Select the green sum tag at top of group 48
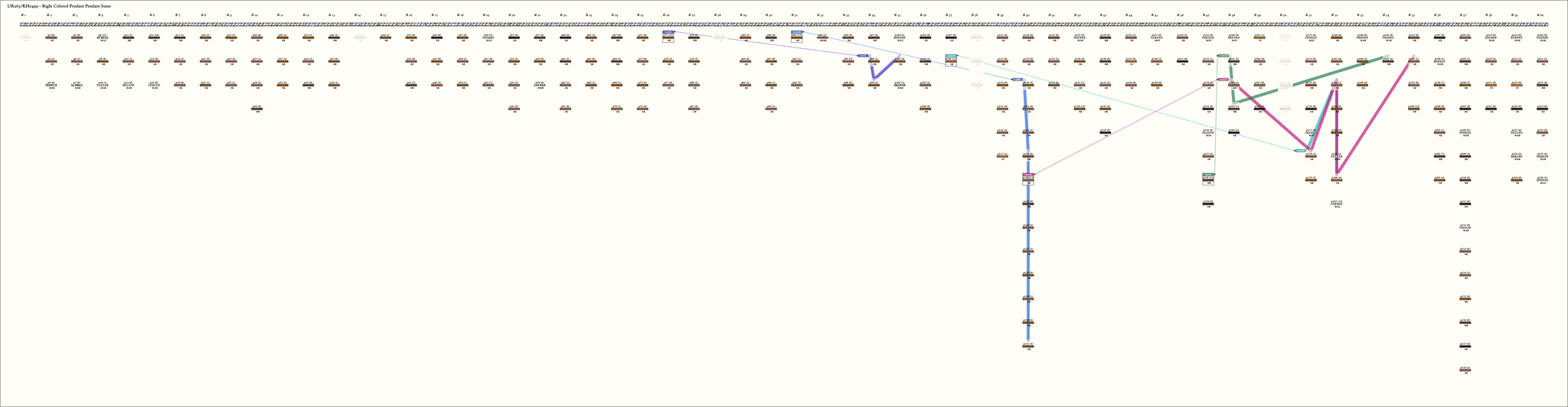The width and height of the screenshot is (1568, 407). click(1223, 56)
